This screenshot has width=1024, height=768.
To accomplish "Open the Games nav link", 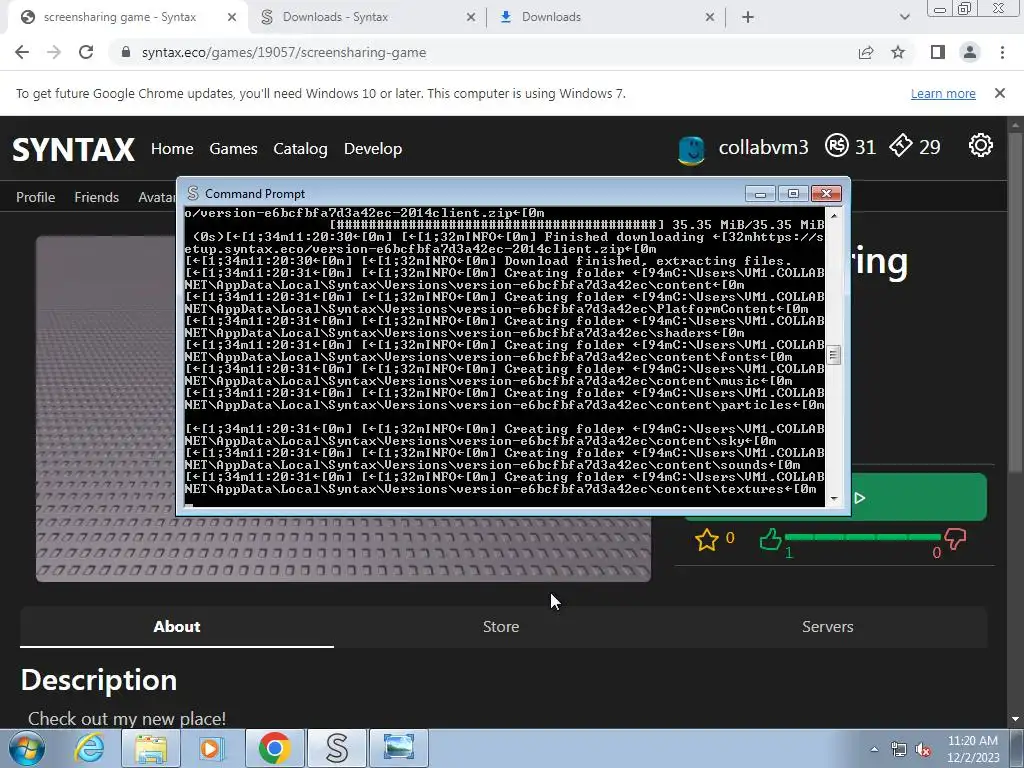I will pyautogui.click(x=233, y=149).
